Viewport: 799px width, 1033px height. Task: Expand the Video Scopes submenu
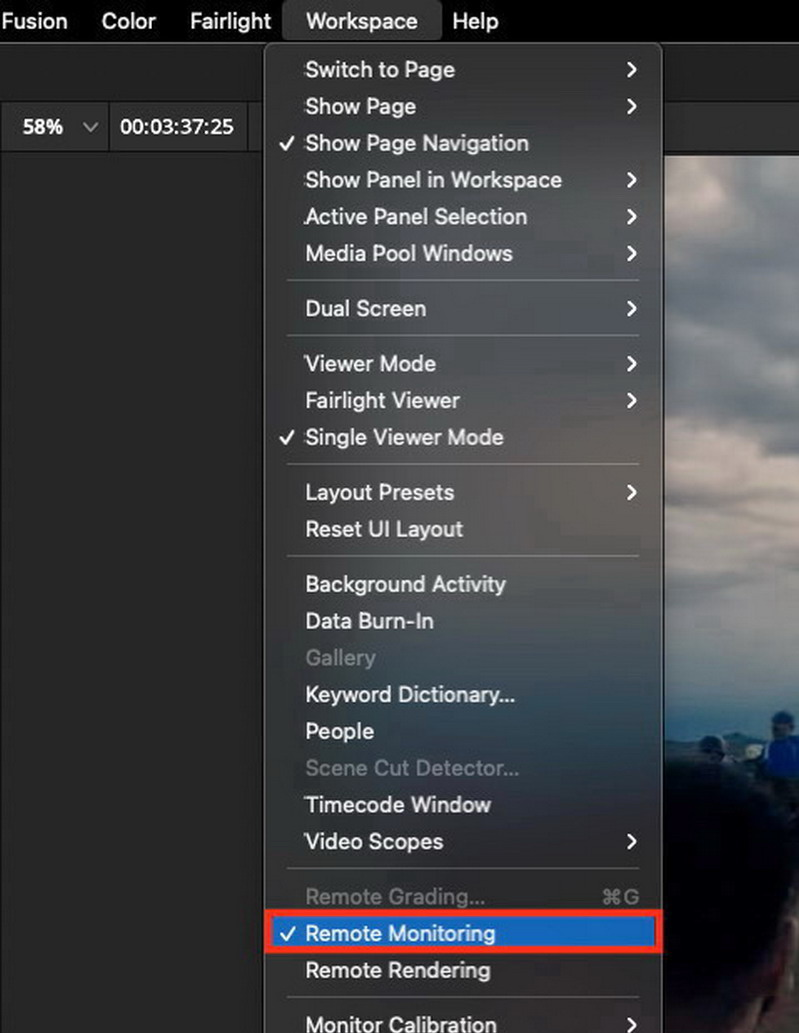click(x=463, y=841)
